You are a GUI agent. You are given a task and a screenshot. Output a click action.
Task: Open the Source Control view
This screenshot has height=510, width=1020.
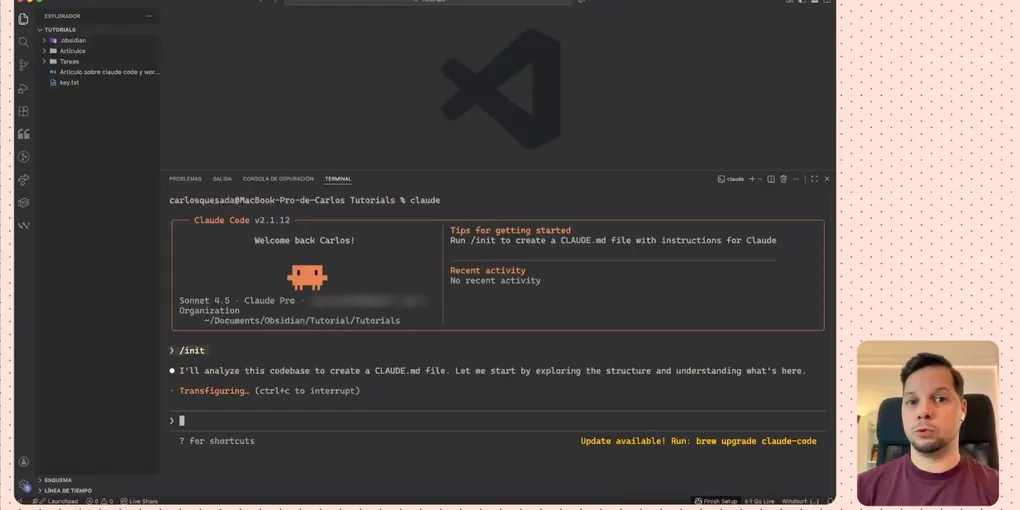23,65
